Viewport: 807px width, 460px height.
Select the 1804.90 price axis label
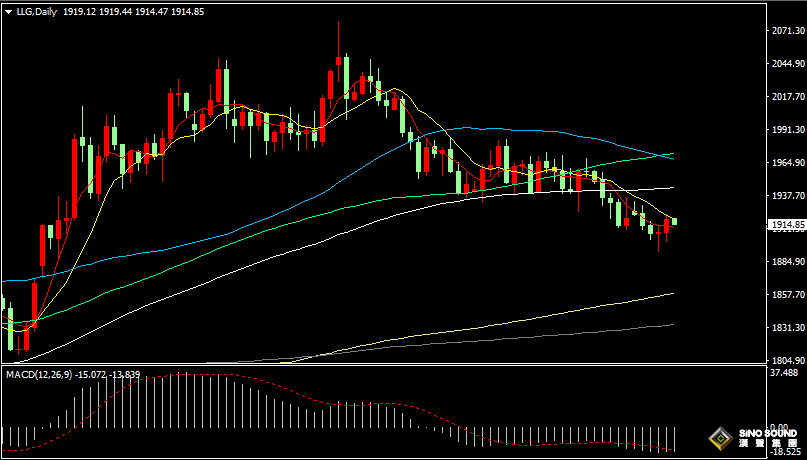click(787, 361)
